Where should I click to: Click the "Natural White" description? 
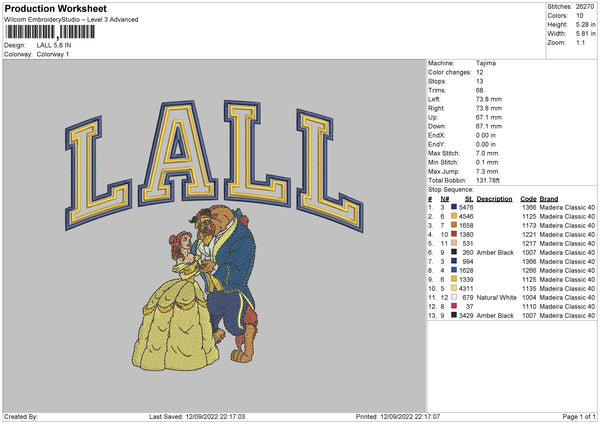coord(497,297)
